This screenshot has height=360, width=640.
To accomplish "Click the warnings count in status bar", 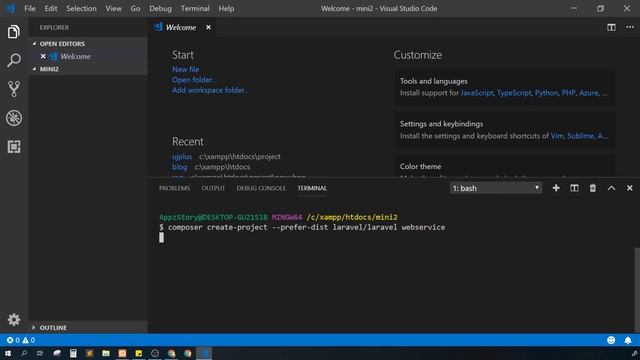I will coord(29,340).
